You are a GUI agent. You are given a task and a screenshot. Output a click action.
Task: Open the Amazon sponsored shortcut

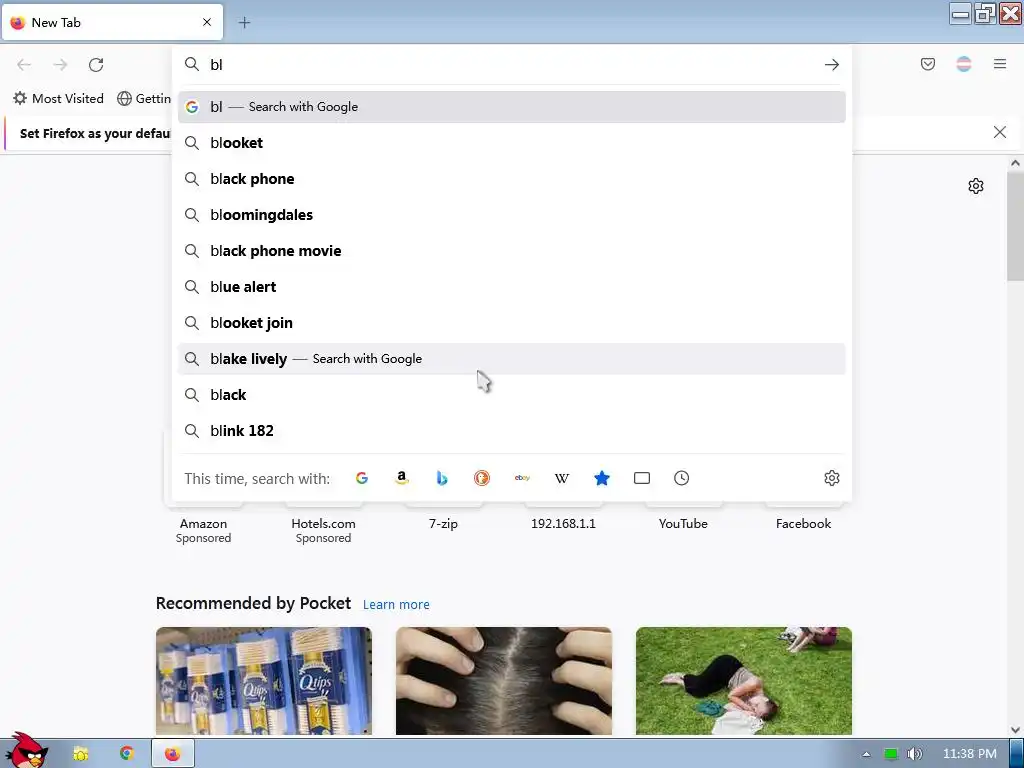[x=203, y=523]
